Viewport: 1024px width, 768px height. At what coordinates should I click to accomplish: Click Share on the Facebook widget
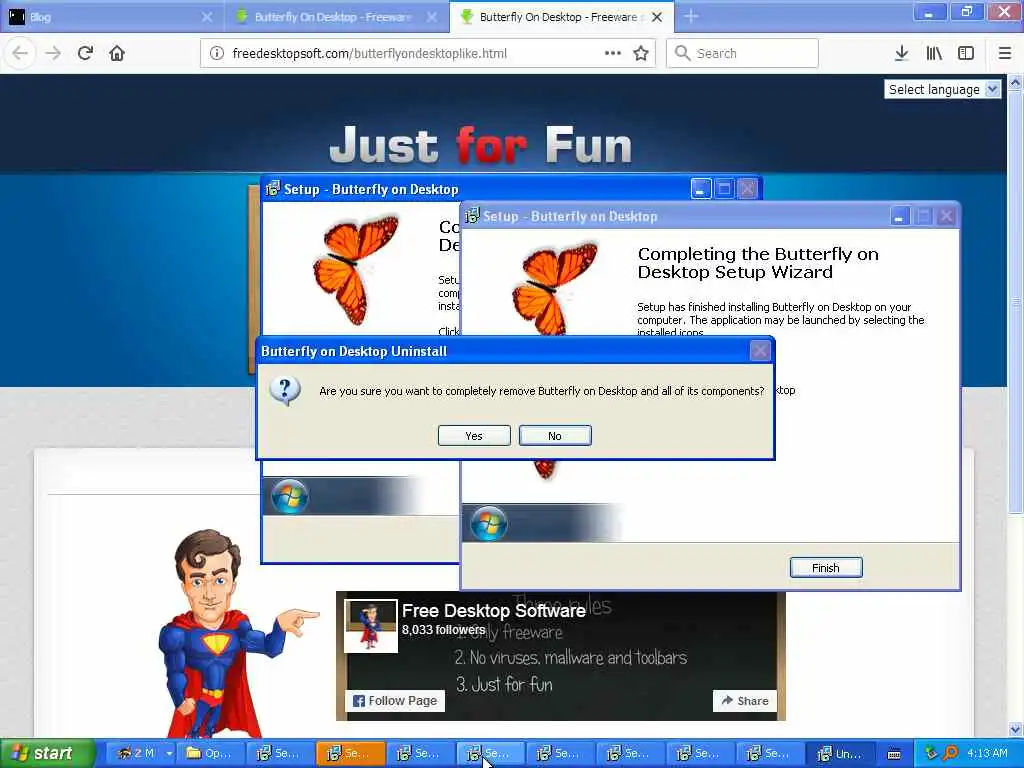click(744, 701)
